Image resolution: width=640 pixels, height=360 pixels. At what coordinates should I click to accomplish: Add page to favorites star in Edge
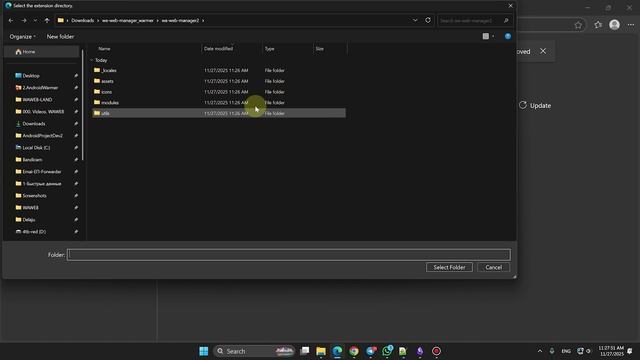click(578, 25)
